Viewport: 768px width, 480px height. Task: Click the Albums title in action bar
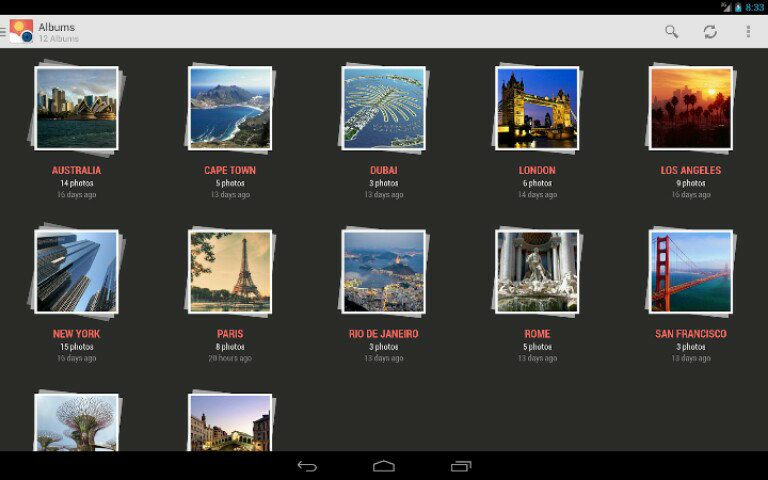coord(57,27)
